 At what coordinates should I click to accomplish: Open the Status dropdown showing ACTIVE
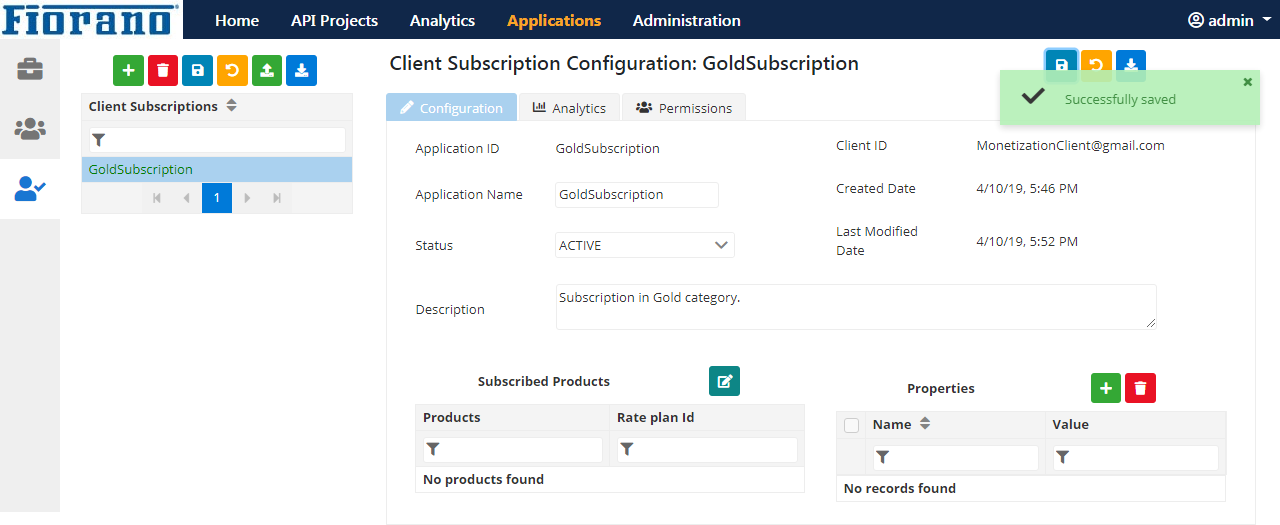click(644, 245)
